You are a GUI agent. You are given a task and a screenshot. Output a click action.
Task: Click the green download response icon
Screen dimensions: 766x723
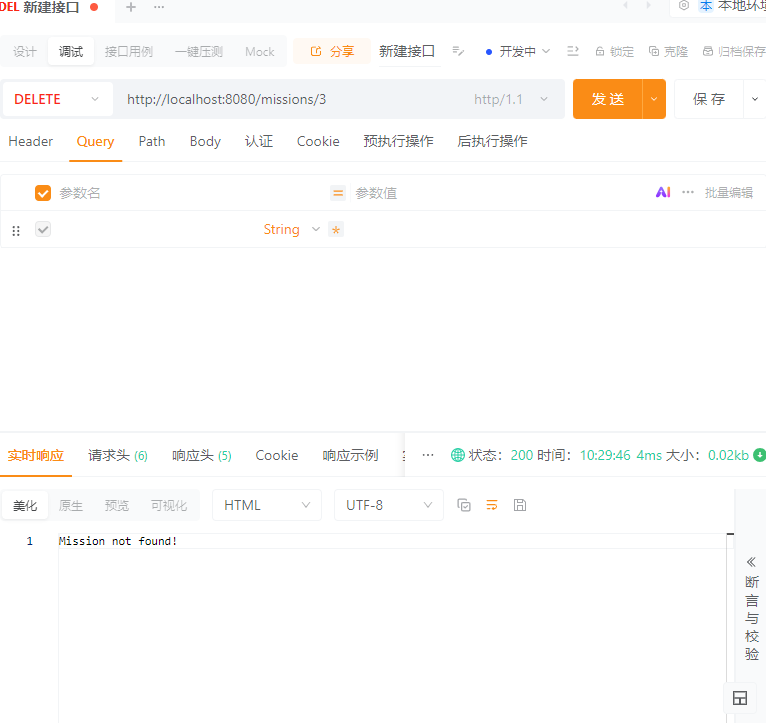point(759,455)
